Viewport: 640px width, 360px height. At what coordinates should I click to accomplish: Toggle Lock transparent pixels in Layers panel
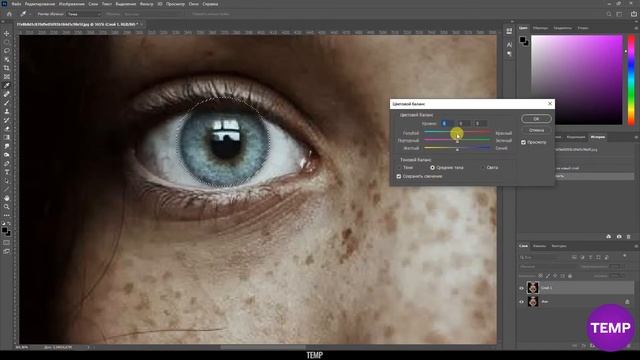click(x=540, y=276)
